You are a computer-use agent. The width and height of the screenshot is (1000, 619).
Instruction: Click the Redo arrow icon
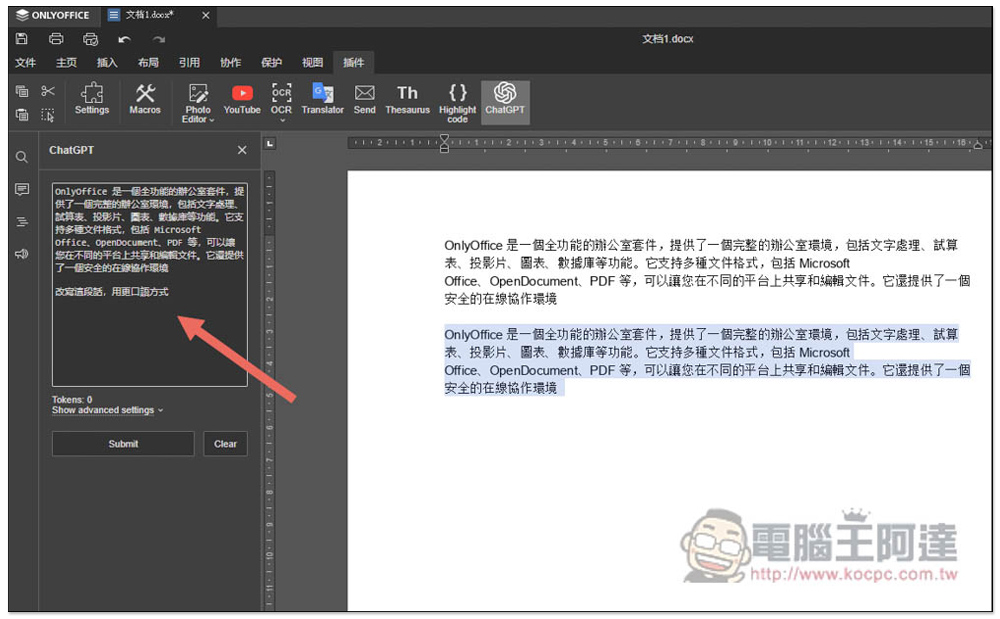click(x=159, y=40)
